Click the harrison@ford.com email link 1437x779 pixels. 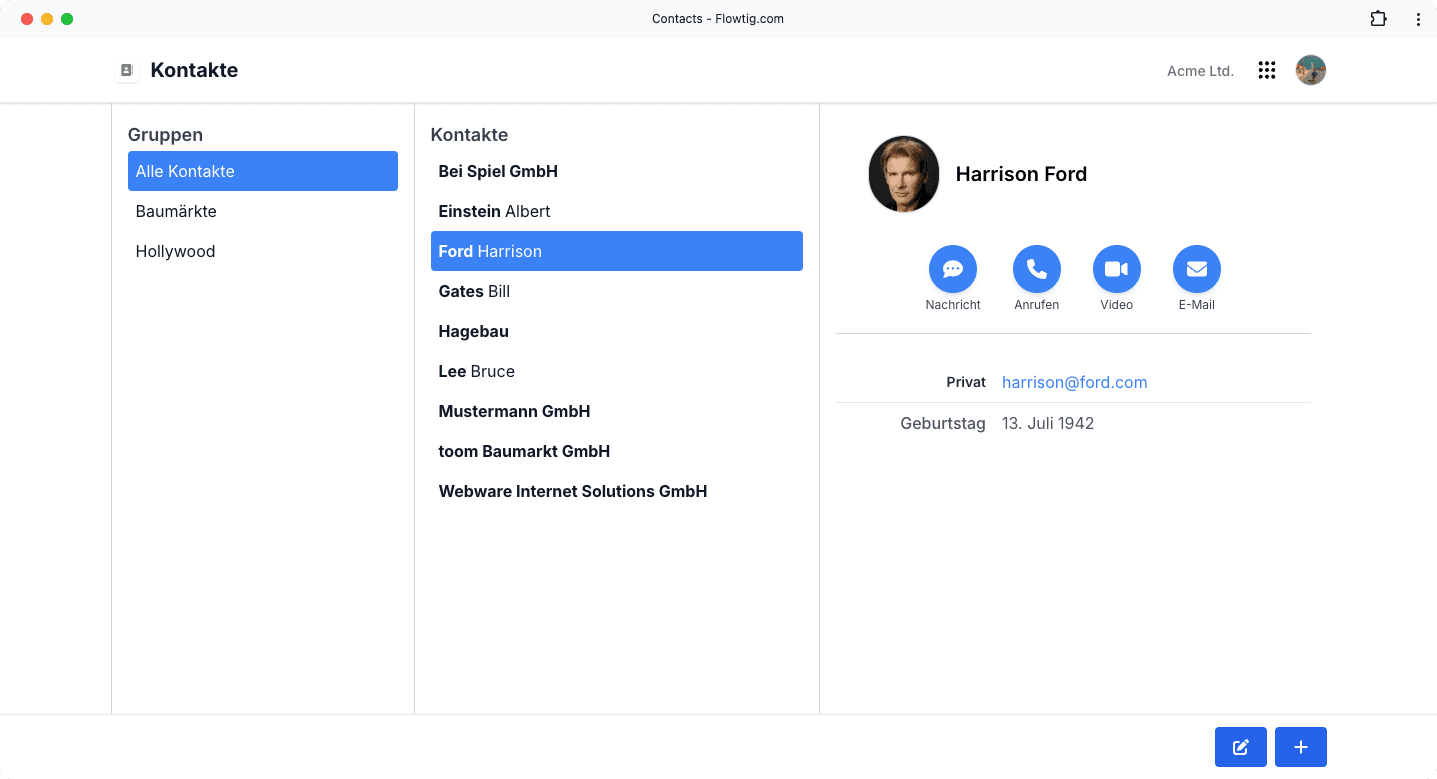1074,382
